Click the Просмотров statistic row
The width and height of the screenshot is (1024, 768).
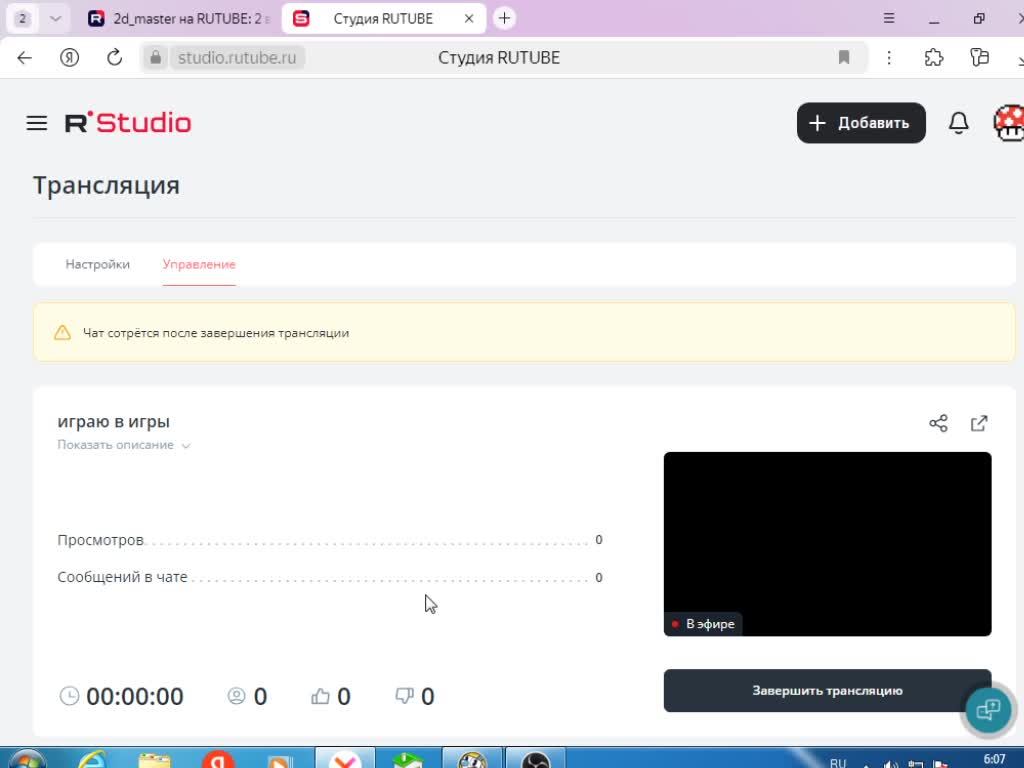[330, 540]
